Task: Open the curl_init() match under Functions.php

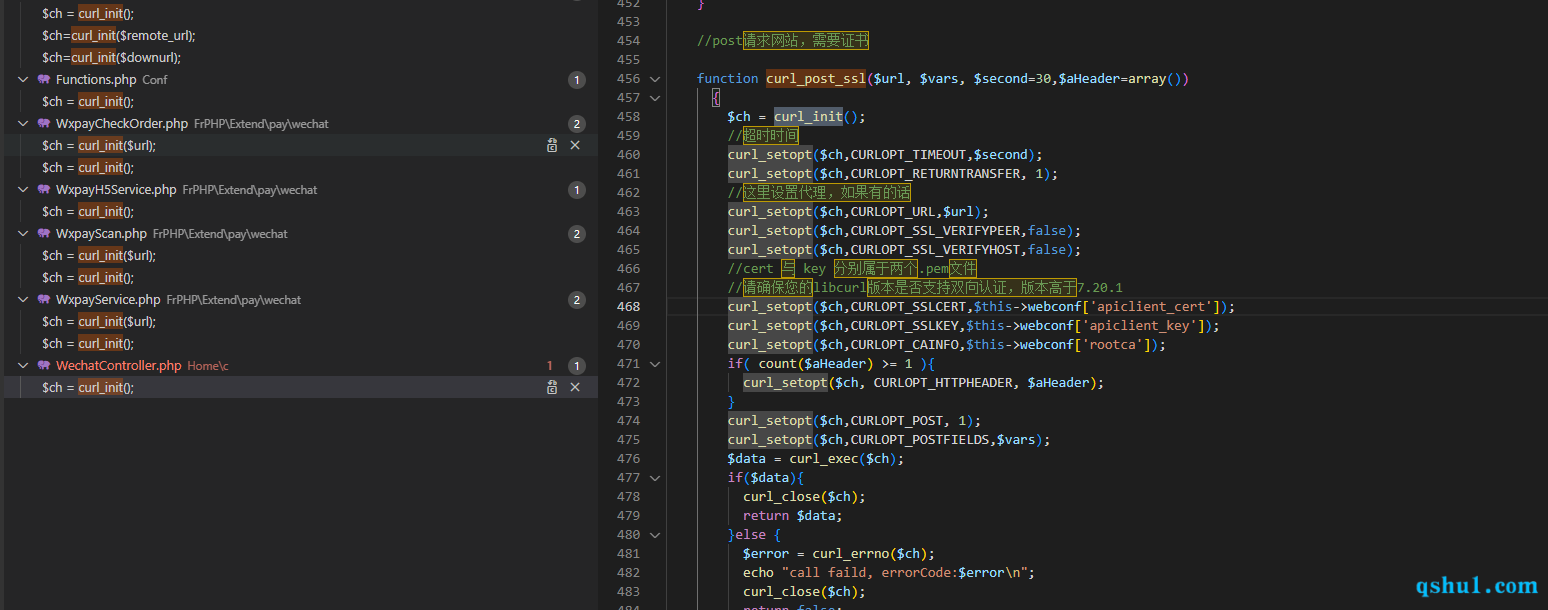Action: (x=88, y=101)
